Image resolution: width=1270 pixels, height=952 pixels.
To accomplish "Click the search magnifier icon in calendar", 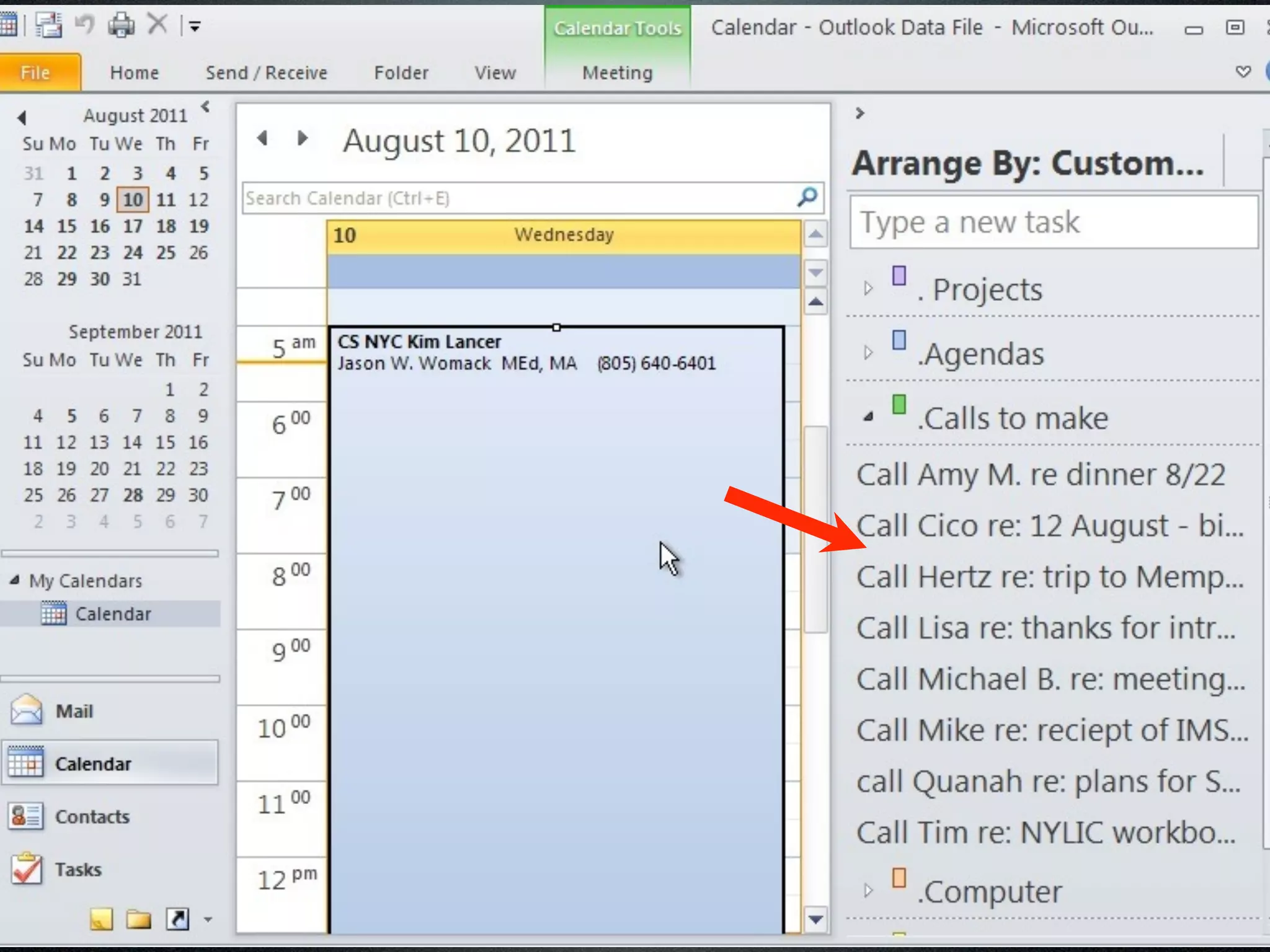I will [x=807, y=198].
